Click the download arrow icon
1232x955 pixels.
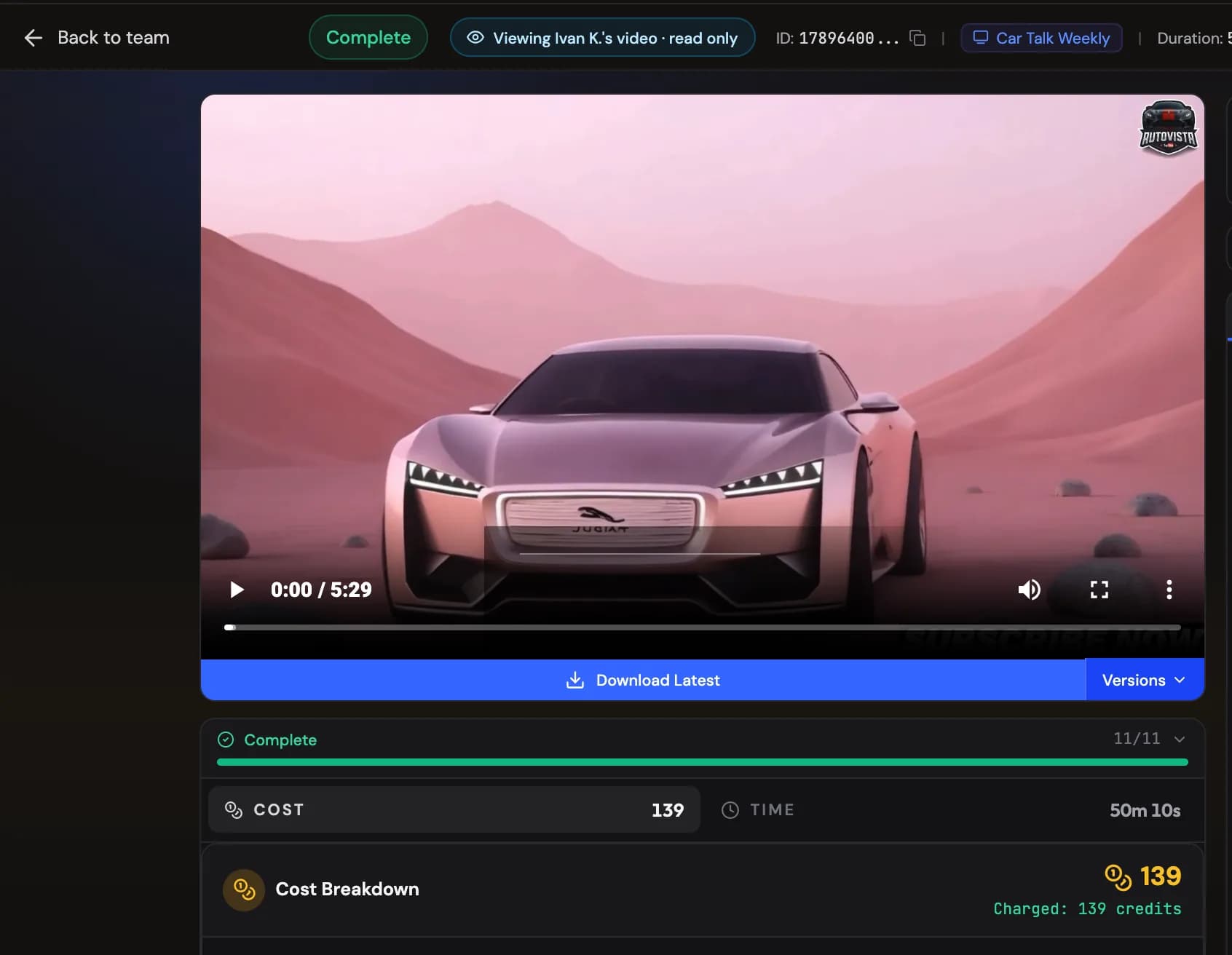click(575, 680)
